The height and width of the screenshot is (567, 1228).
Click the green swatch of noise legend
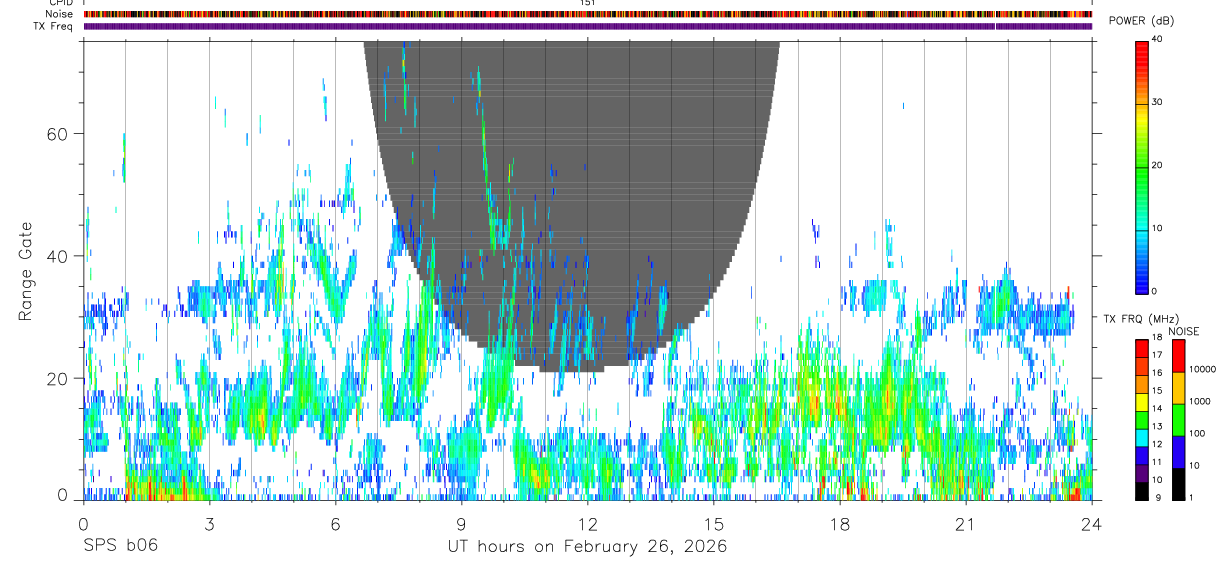[1178, 420]
